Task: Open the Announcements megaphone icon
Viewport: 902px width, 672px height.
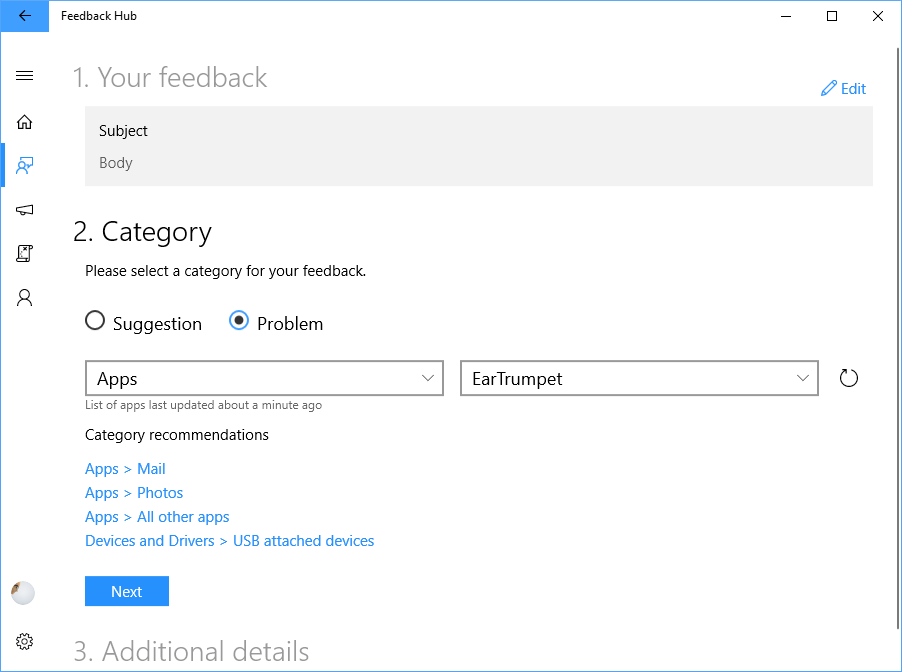Action: [24, 209]
